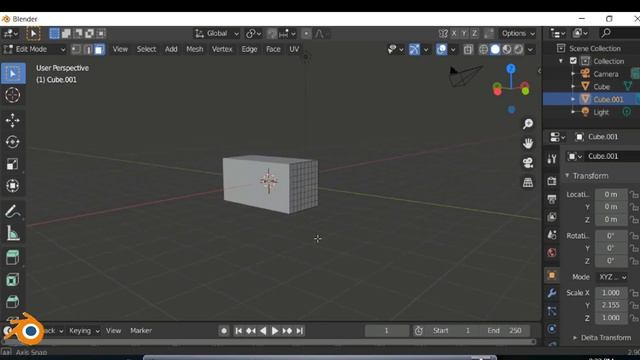Select the Extrude Region tool
This screenshot has width=640, height=360.
point(13,258)
